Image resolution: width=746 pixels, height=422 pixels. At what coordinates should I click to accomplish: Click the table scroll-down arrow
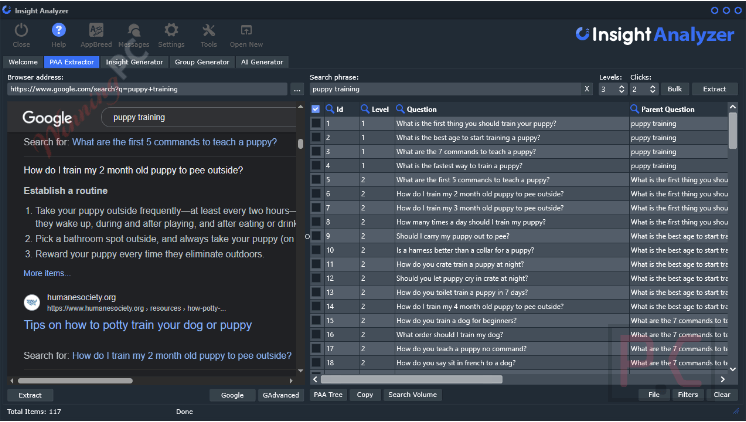pos(733,369)
